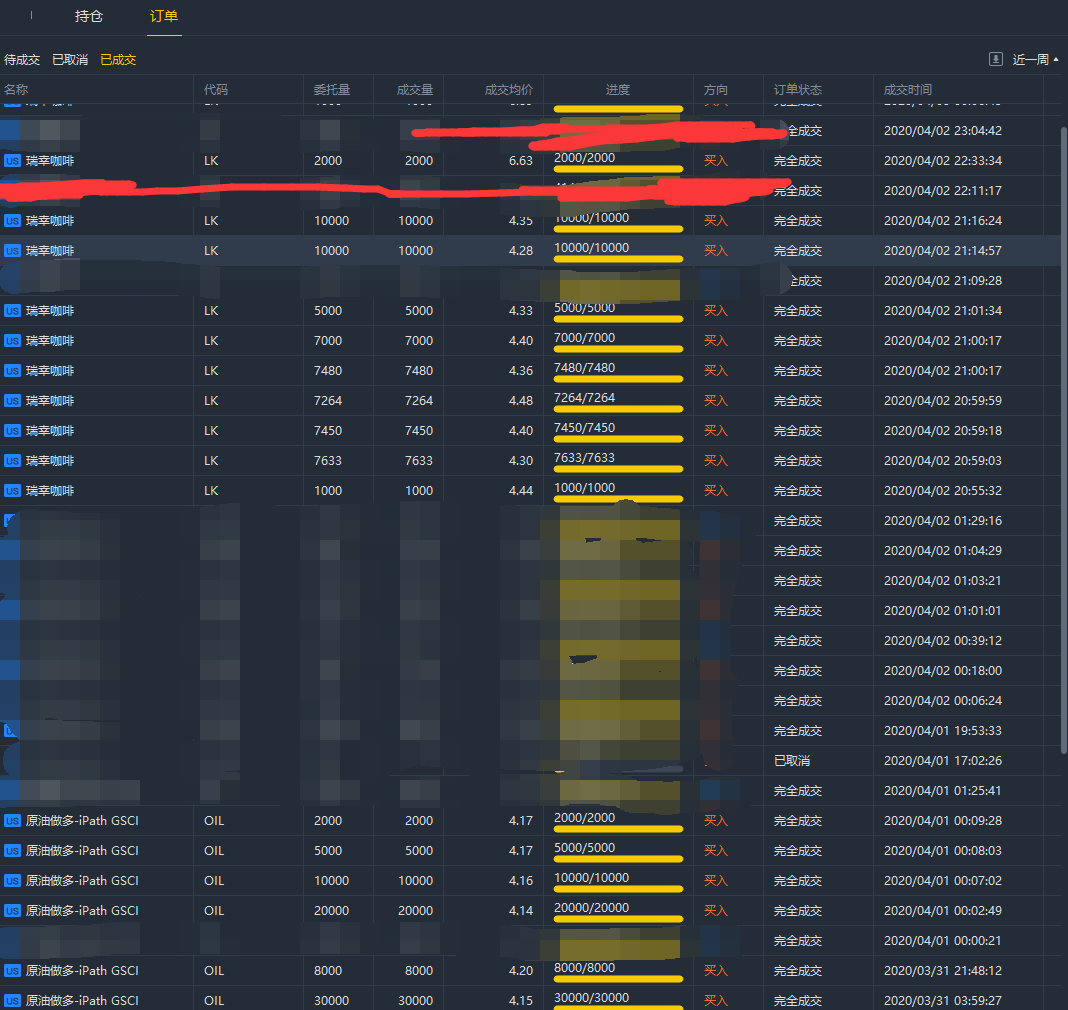The height and width of the screenshot is (1010, 1068).
Task: Show 已成交 filled orders
Action: point(118,60)
